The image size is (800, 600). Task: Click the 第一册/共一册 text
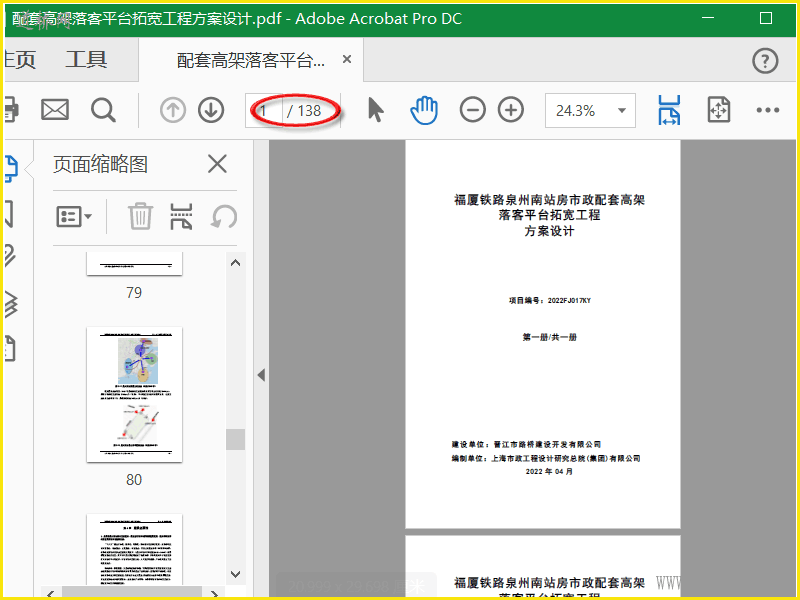[x=549, y=337]
